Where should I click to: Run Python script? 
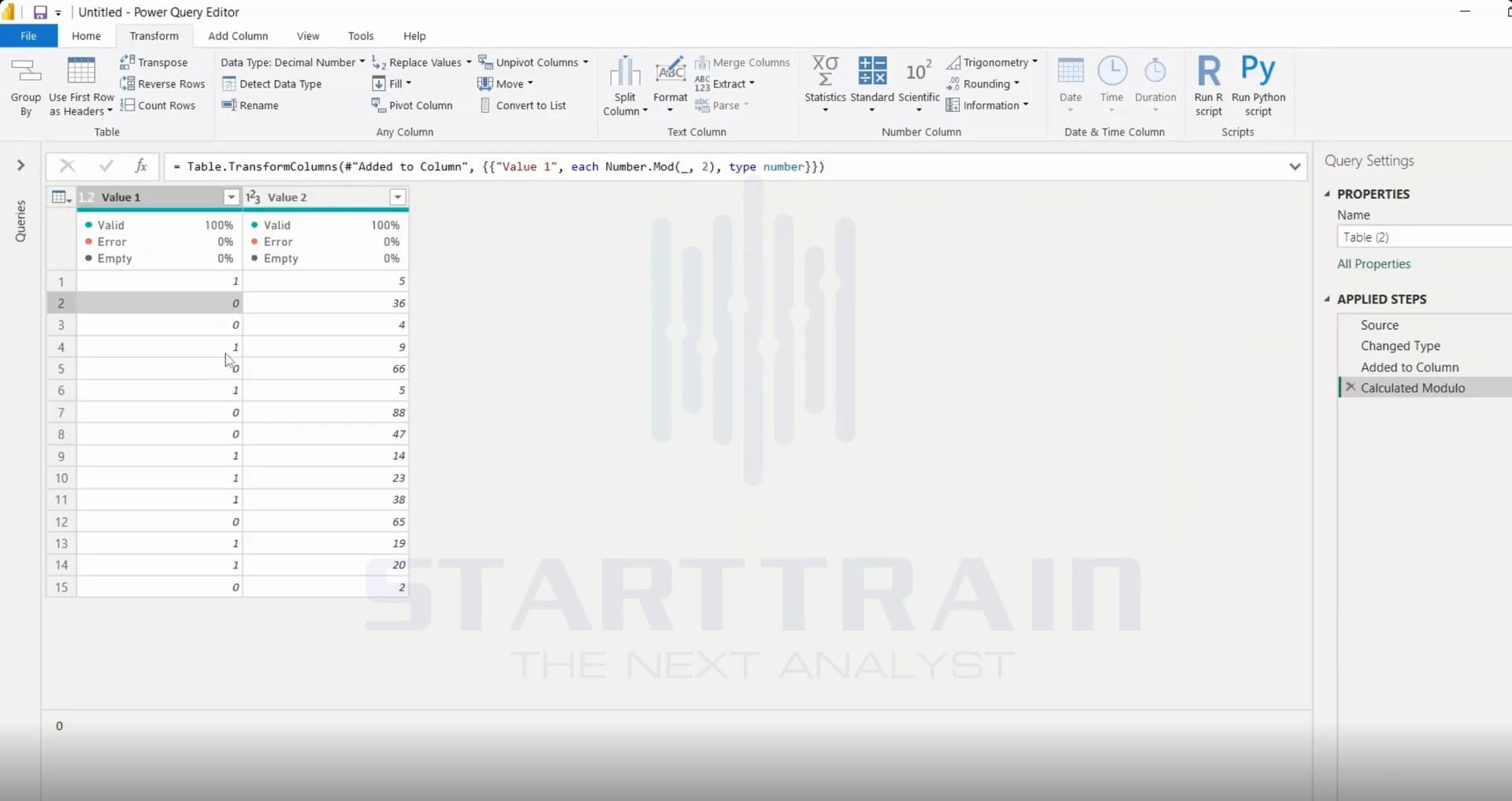pyautogui.click(x=1258, y=87)
